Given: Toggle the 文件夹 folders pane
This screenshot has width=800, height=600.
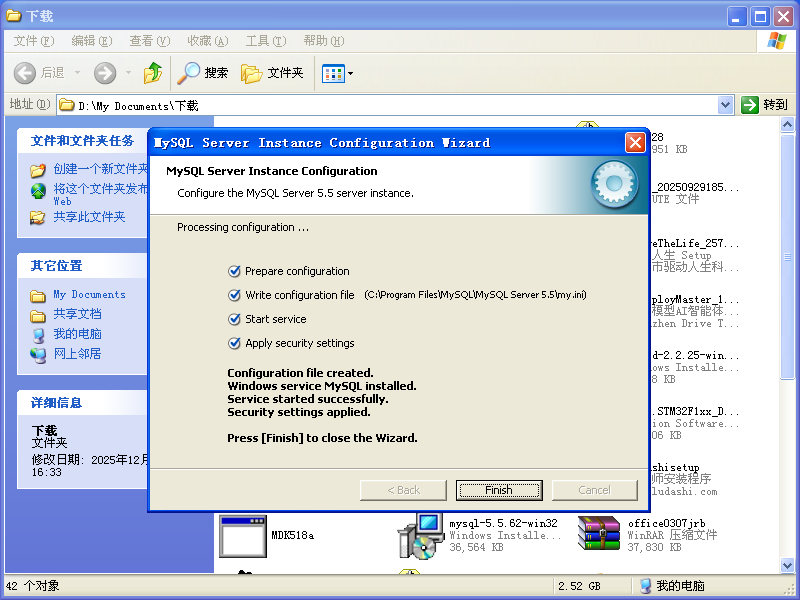Looking at the screenshot, I should [x=273, y=73].
